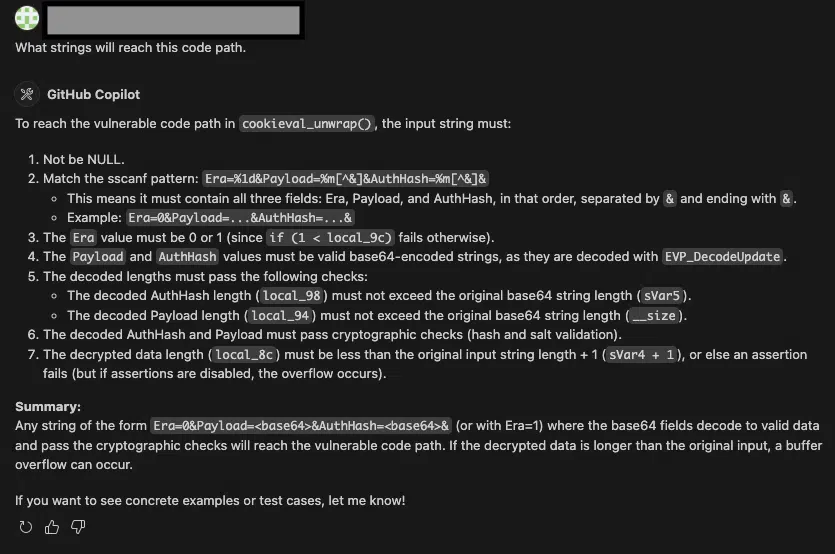Click the 'sVar4 + 1' code span
Screen dimensions: 835x554
point(641,354)
